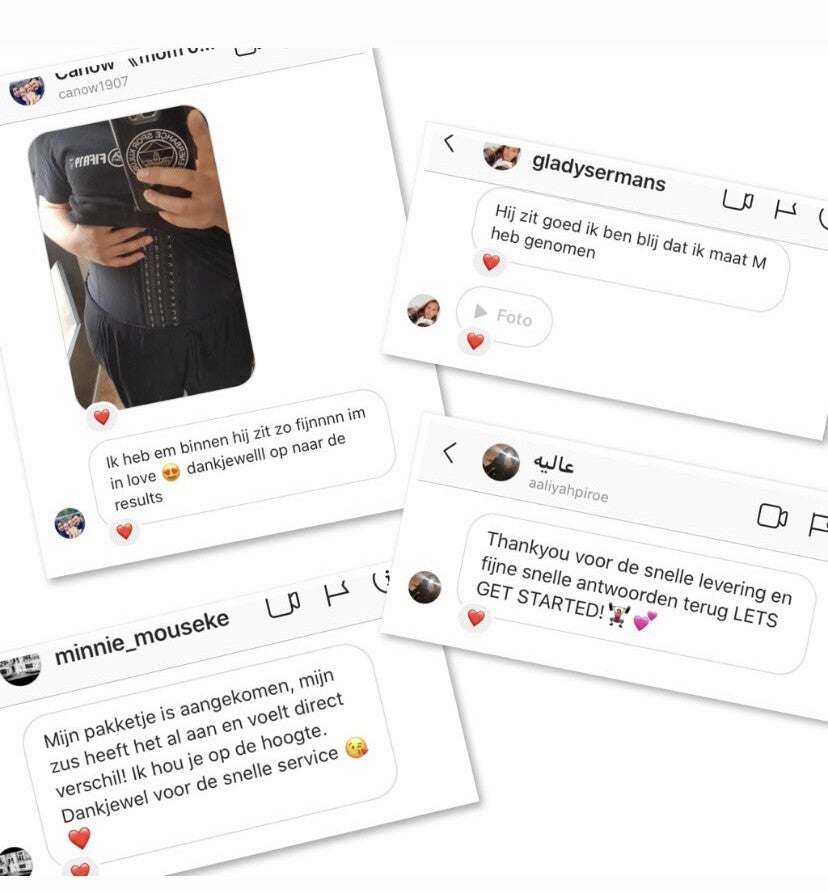
Task: Flag the aaliyahpiroe conversation
Action: 818,524
